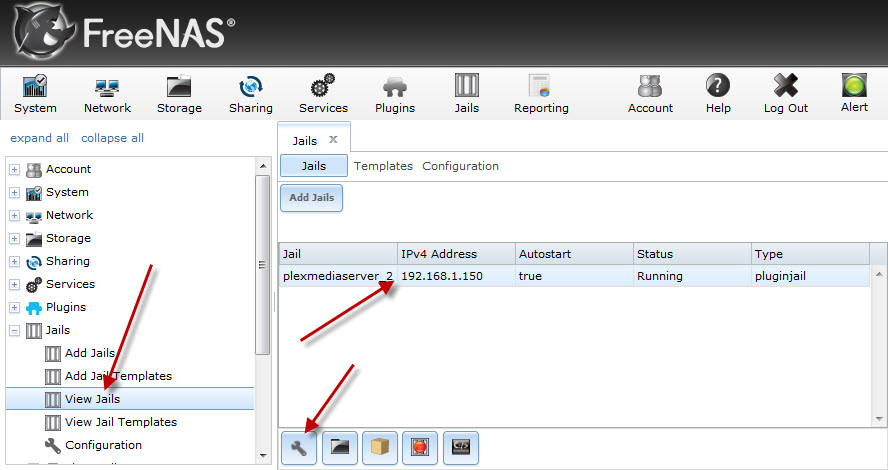The image size is (888, 470).
Task: Switch to the Templates sub-tab
Action: click(383, 166)
